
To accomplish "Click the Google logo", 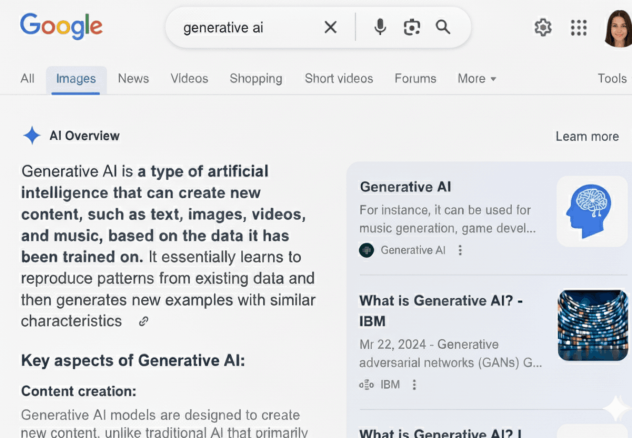I will 61,27.
